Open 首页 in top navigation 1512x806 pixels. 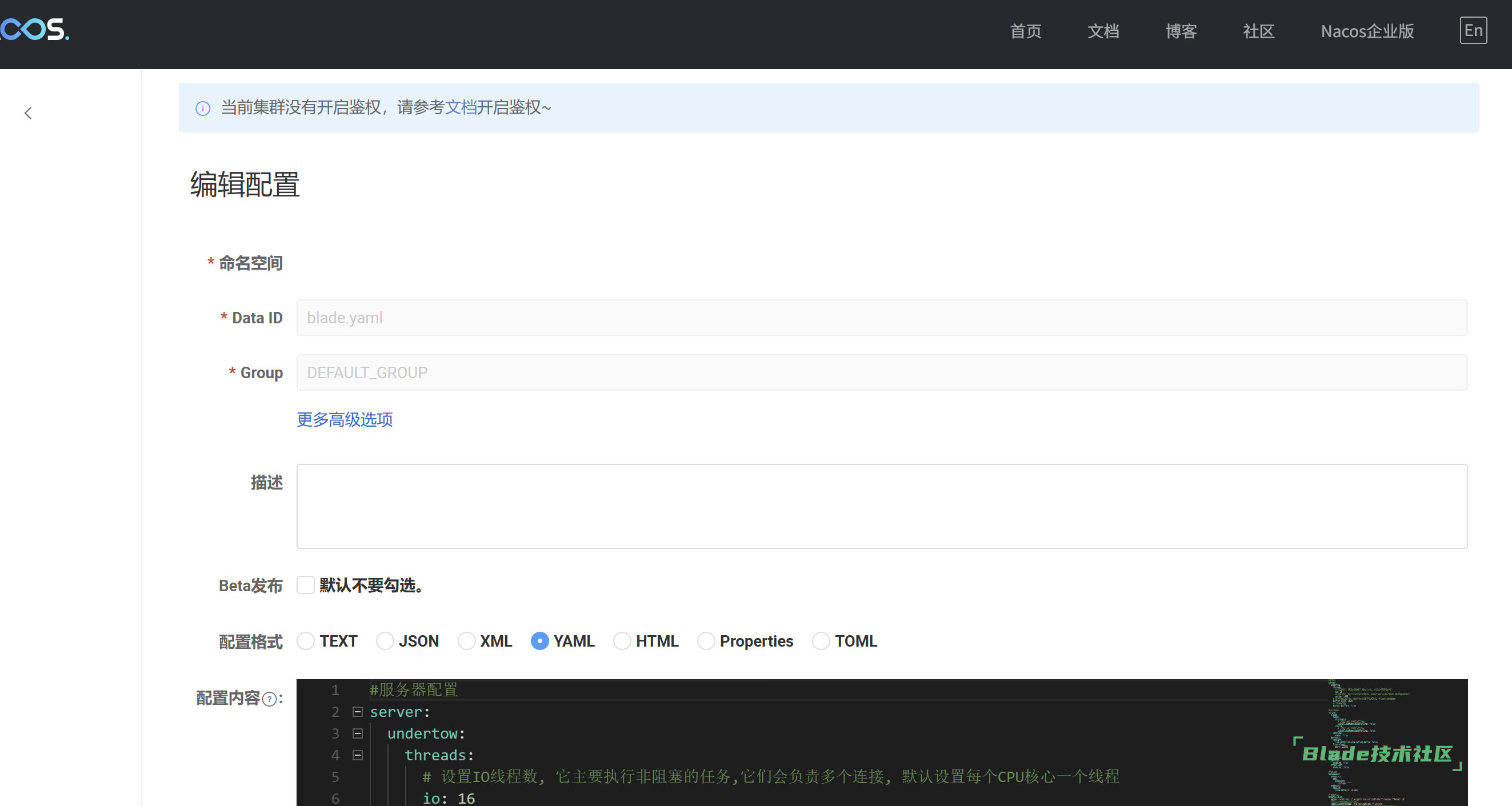point(1025,31)
